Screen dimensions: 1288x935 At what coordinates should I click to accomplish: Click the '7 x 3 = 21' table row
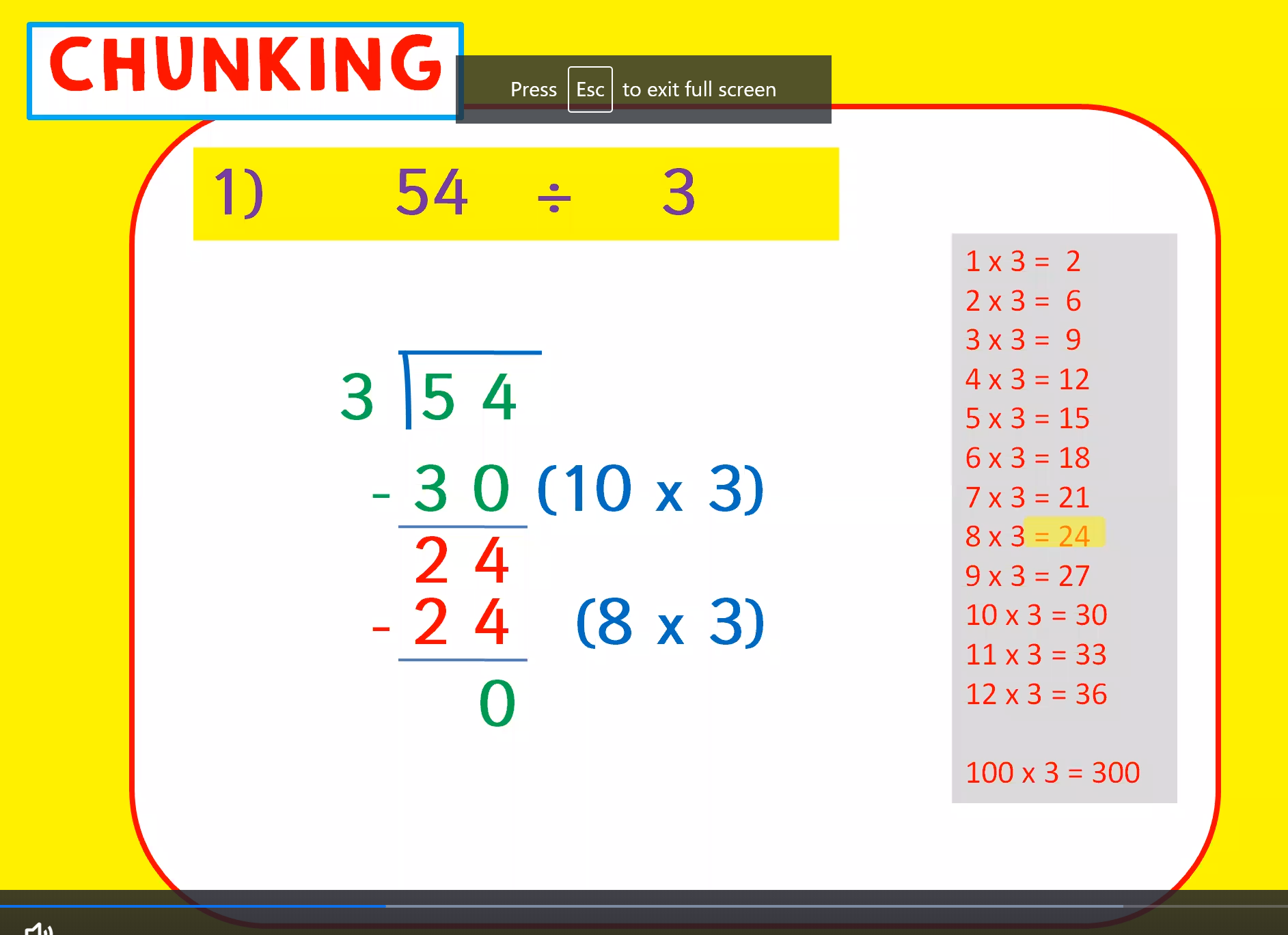[1027, 498]
